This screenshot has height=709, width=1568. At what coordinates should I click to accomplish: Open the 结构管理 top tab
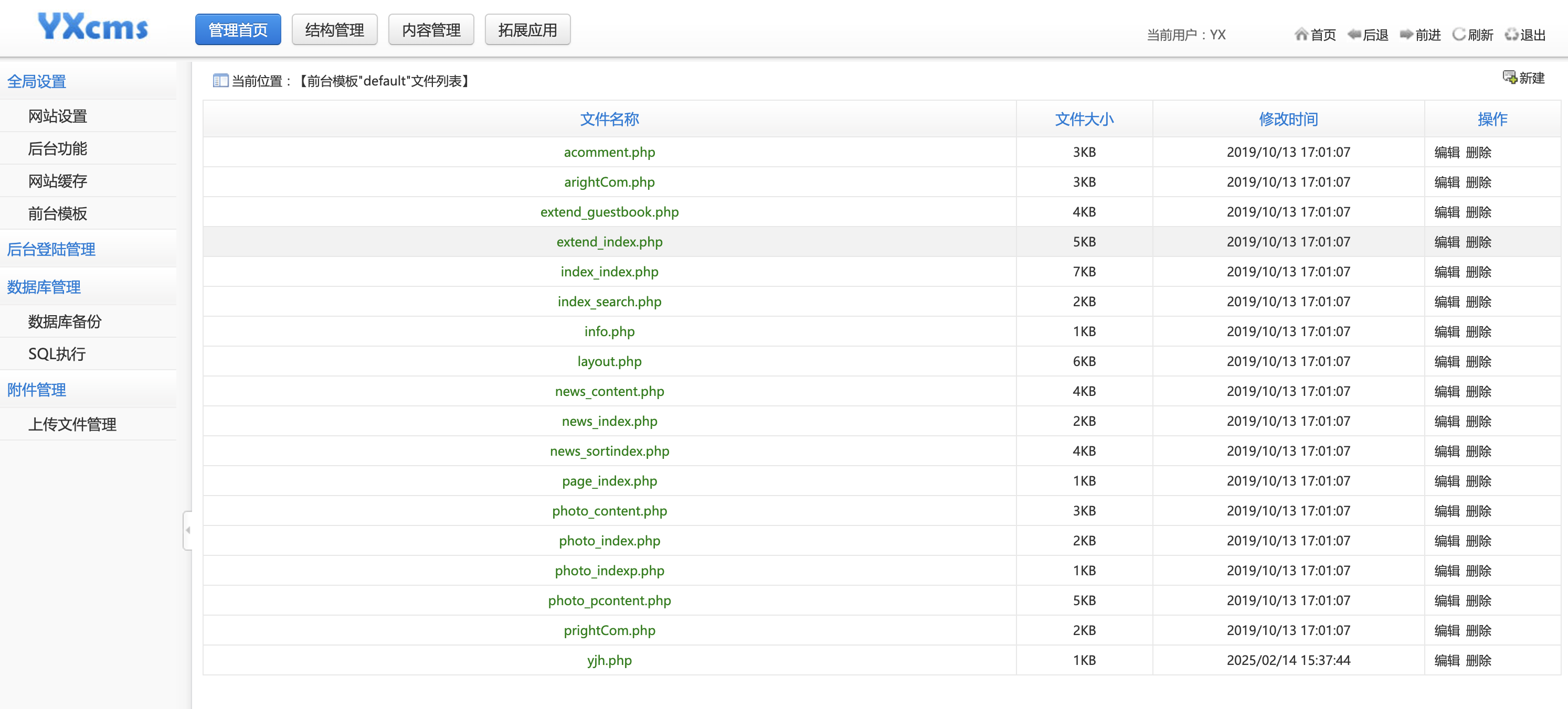tap(334, 30)
